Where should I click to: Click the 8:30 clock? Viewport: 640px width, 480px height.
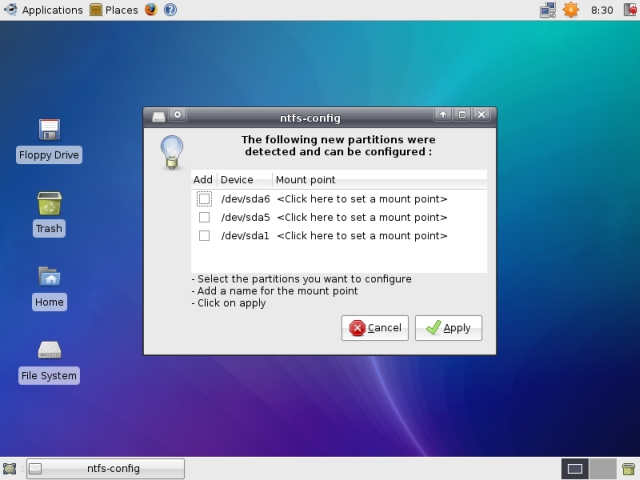602,10
